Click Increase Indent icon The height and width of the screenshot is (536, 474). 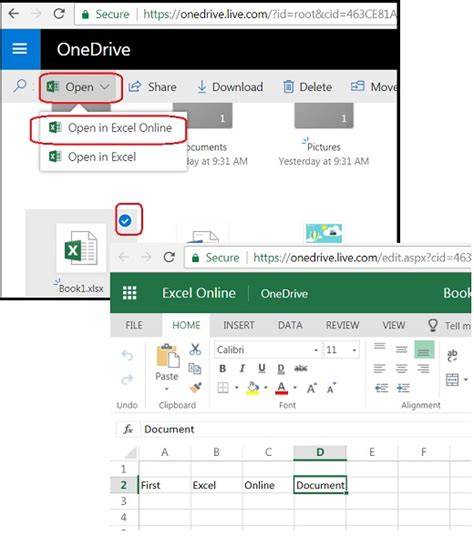tap(403, 388)
